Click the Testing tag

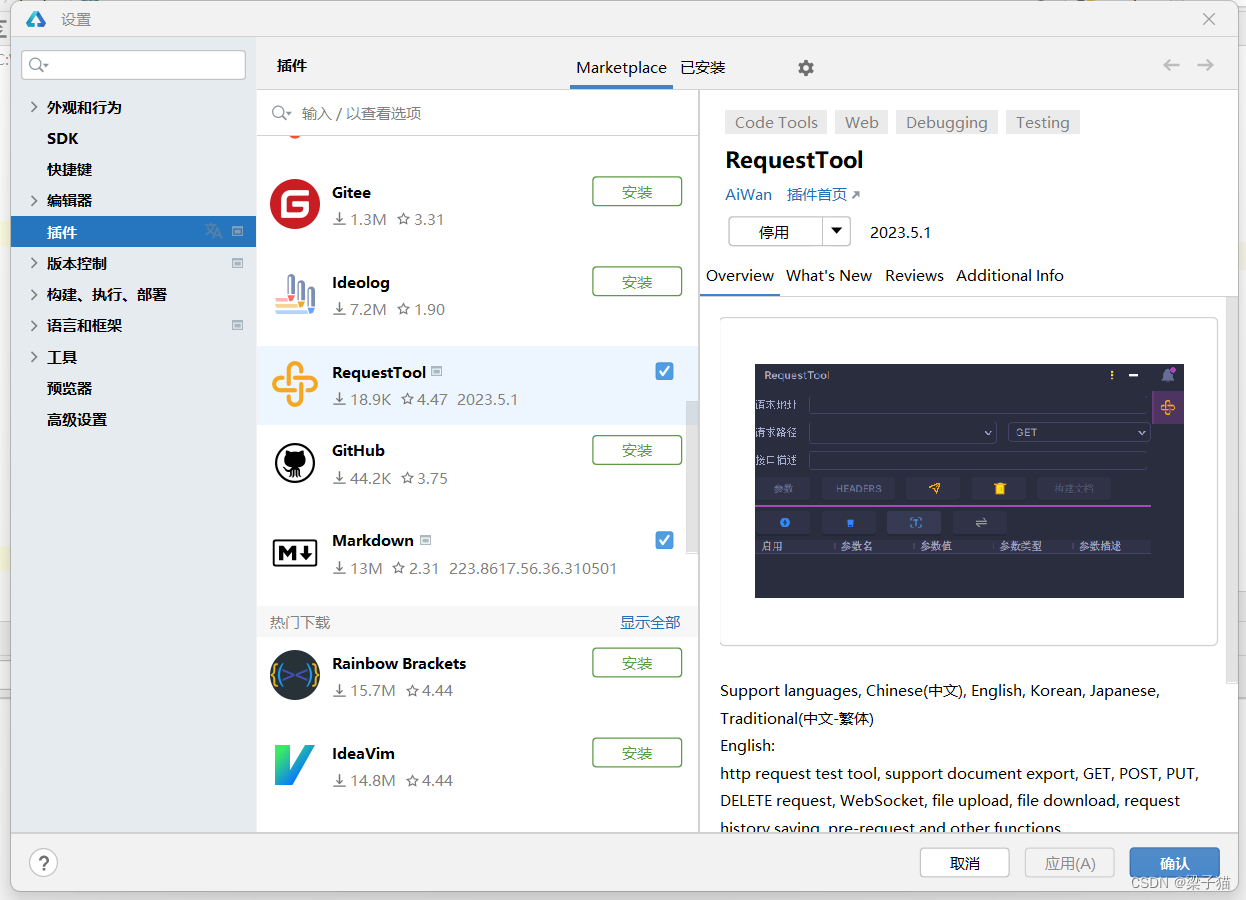(x=1043, y=122)
